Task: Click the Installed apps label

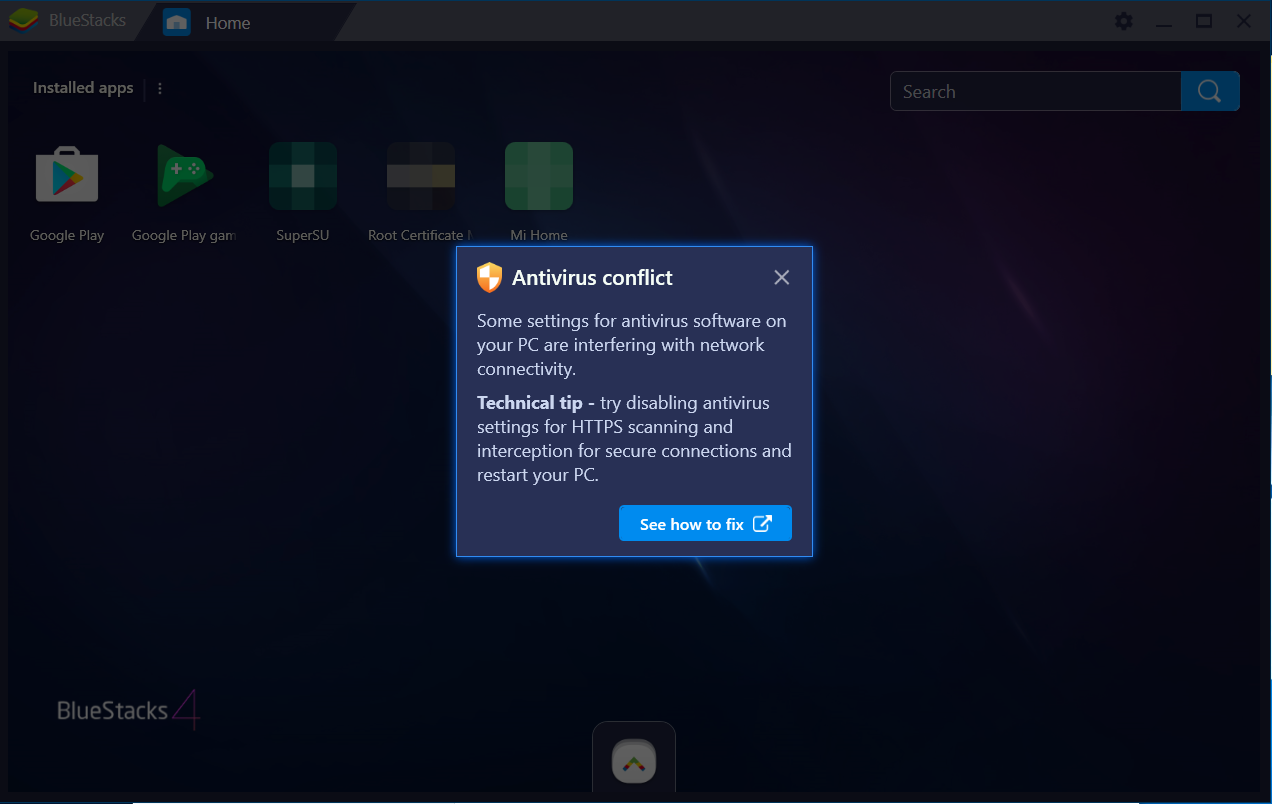Action: click(83, 88)
